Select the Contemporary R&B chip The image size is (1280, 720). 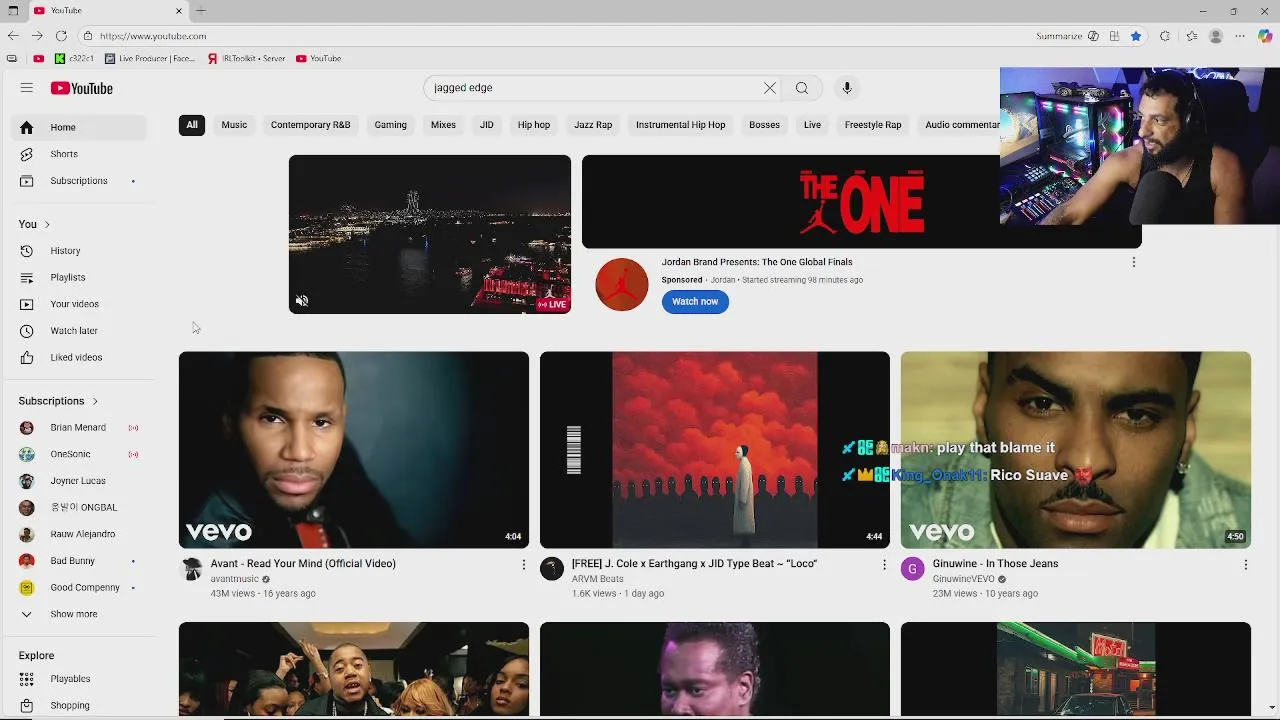[x=310, y=125]
